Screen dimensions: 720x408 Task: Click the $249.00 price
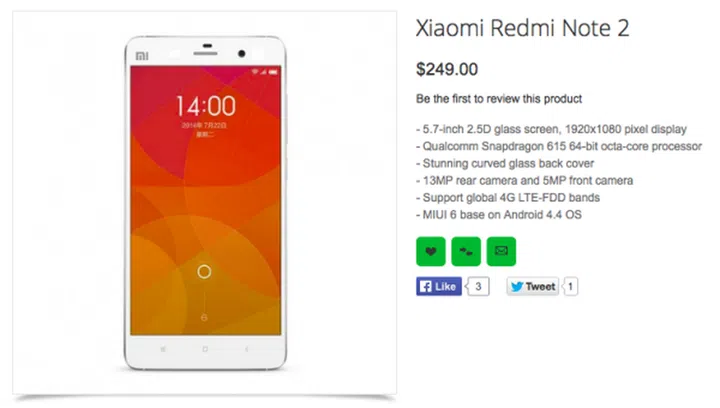pyautogui.click(x=447, y=69)
